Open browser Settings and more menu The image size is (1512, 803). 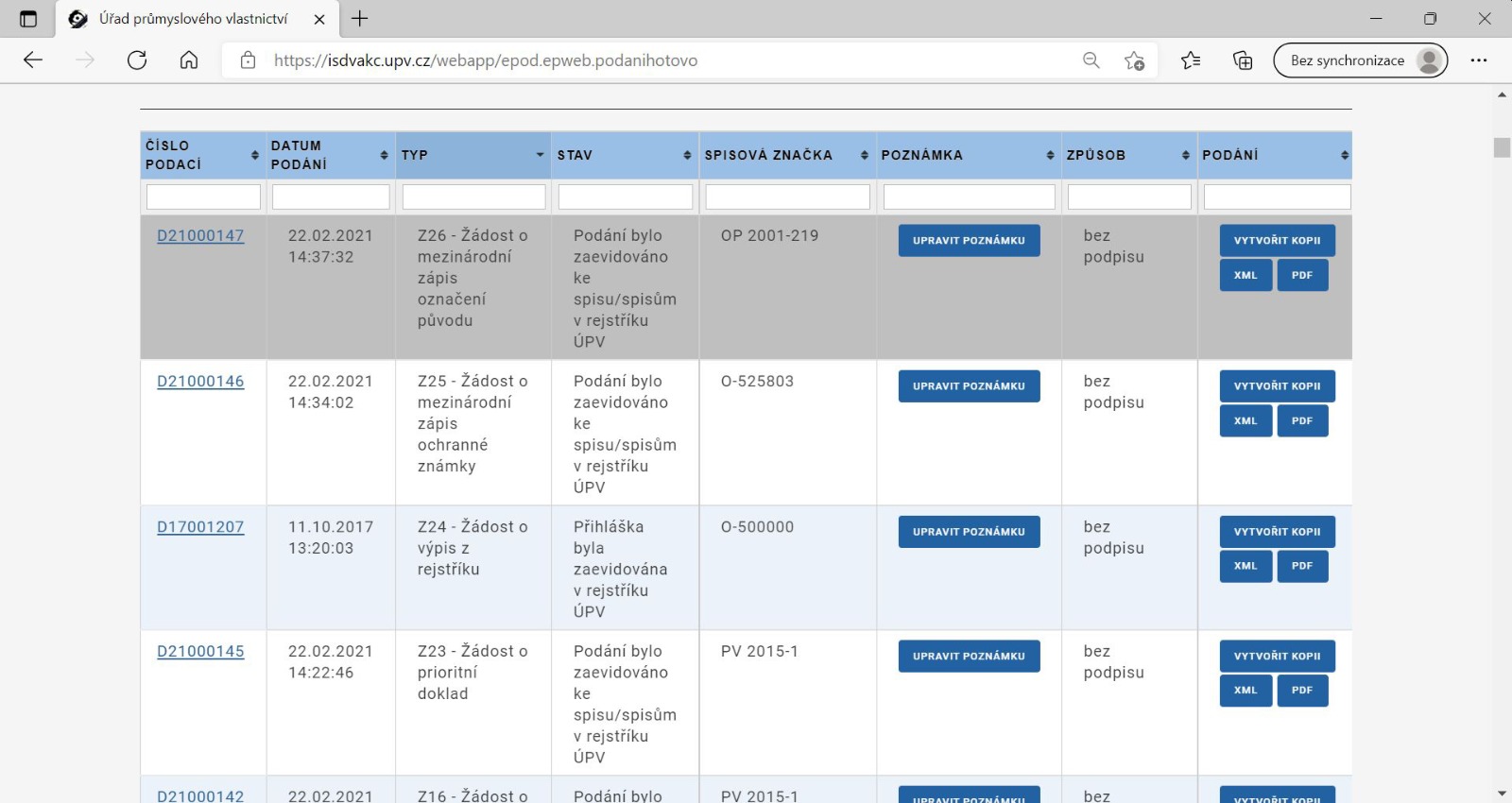pyautogui.click(x=1478, y=60)
